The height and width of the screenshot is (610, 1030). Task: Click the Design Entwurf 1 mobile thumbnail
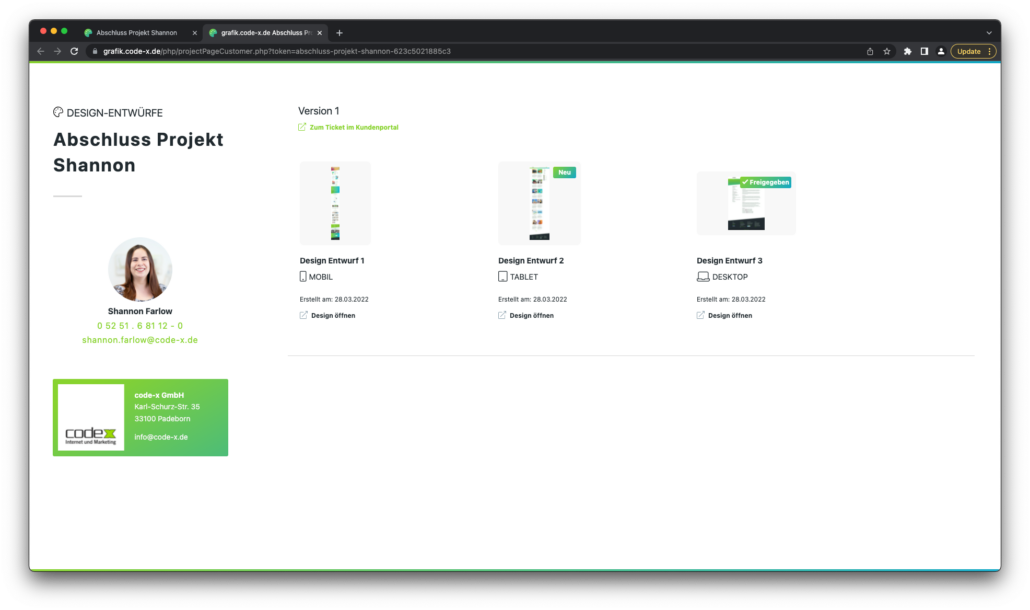(335, 203)
